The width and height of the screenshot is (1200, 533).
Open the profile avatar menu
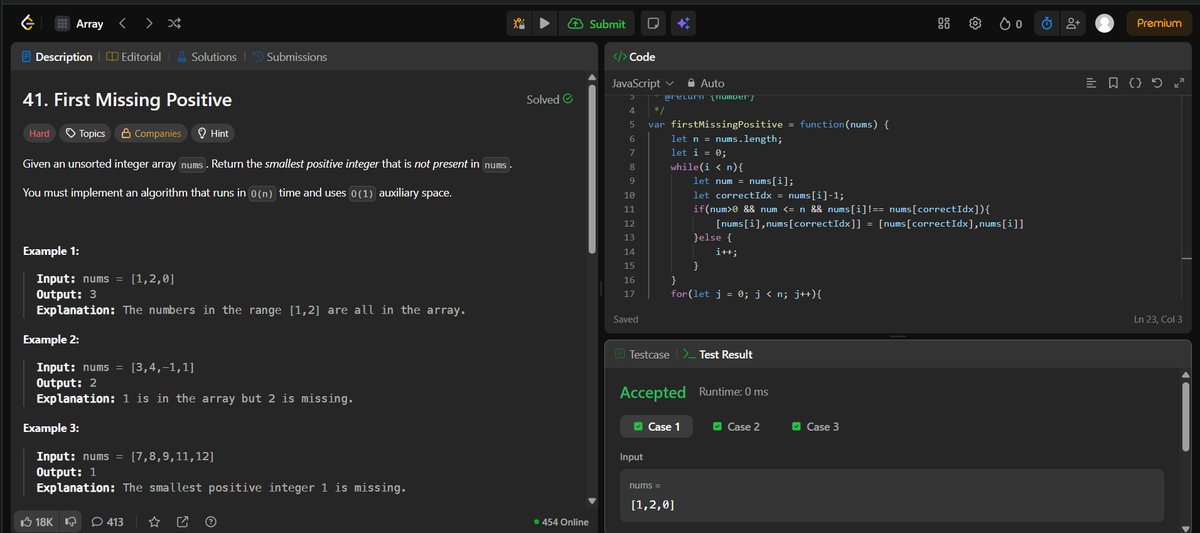(1105, 23)
